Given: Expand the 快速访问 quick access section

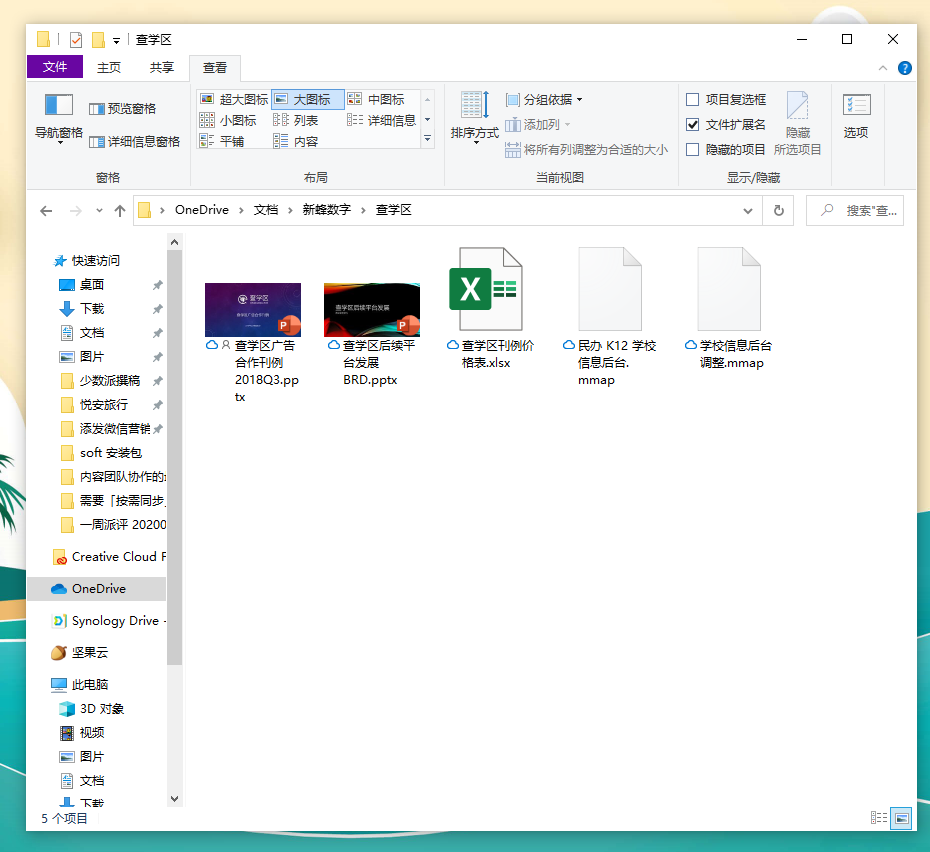Looking at the screenshot, I should coord(95,260).
